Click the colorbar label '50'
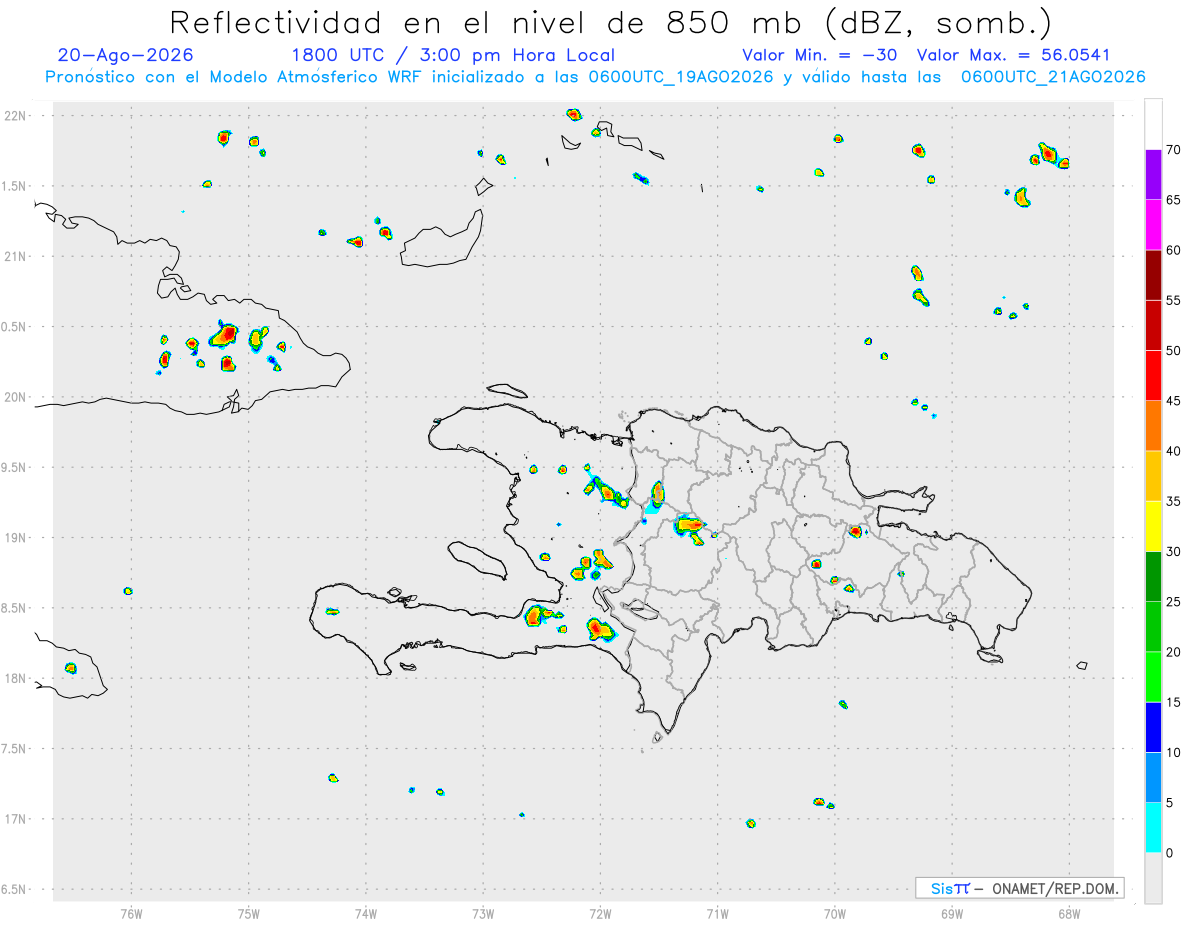The image size is (1200, 927). pos(1173,351)
